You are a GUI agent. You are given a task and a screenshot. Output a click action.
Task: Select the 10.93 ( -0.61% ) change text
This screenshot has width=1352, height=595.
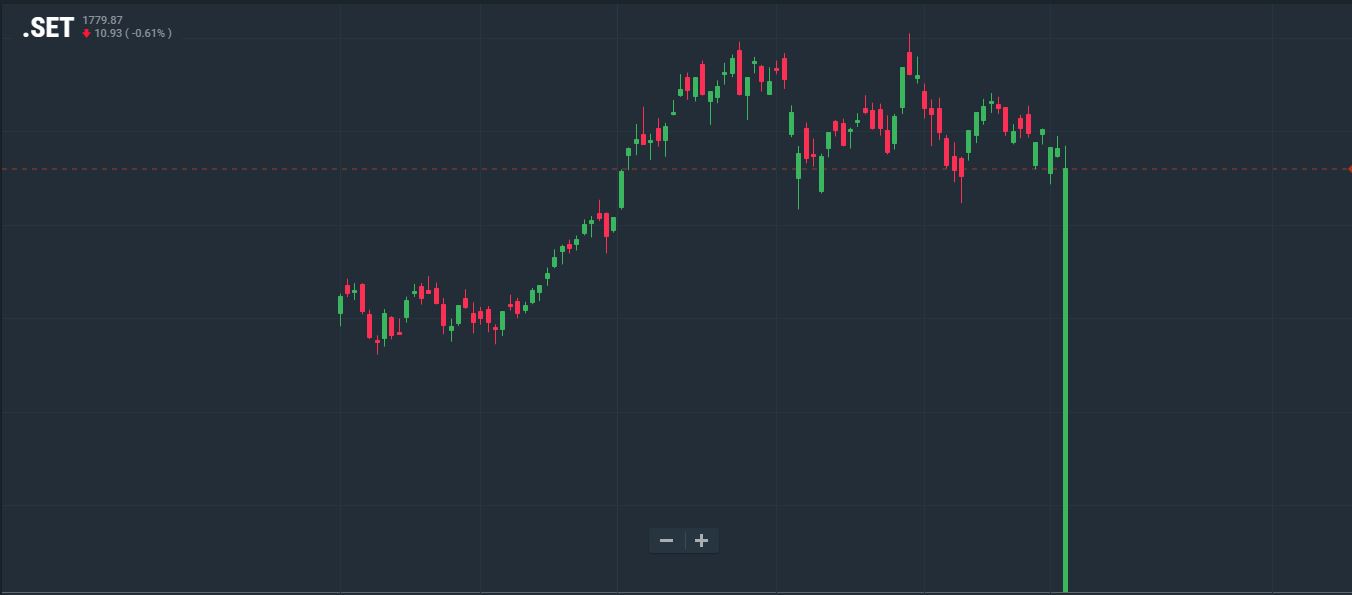(x=133, y=33)
